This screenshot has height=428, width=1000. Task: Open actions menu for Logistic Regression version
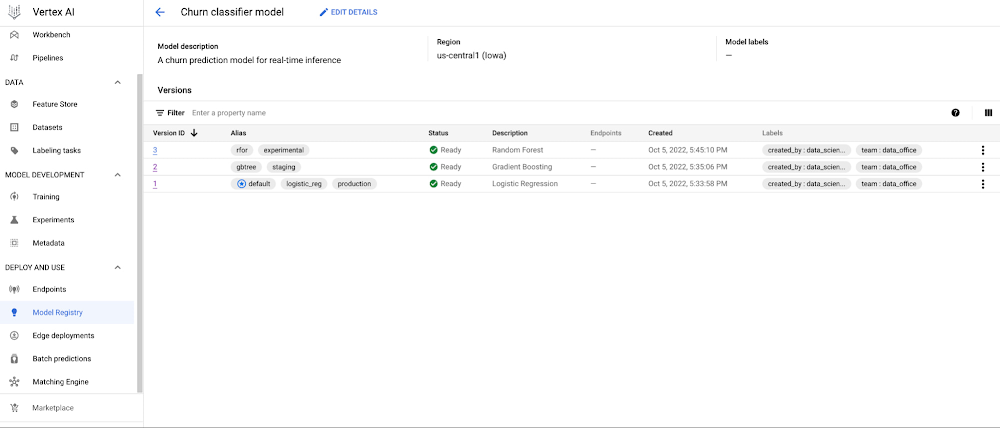pyautogui.click(x=983, y=184)
